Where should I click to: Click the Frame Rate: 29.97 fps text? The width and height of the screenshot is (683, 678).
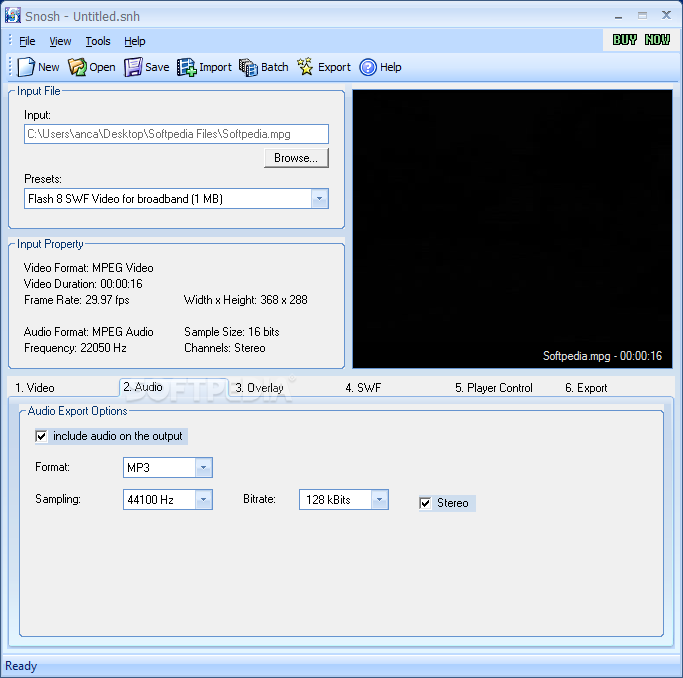77,300
